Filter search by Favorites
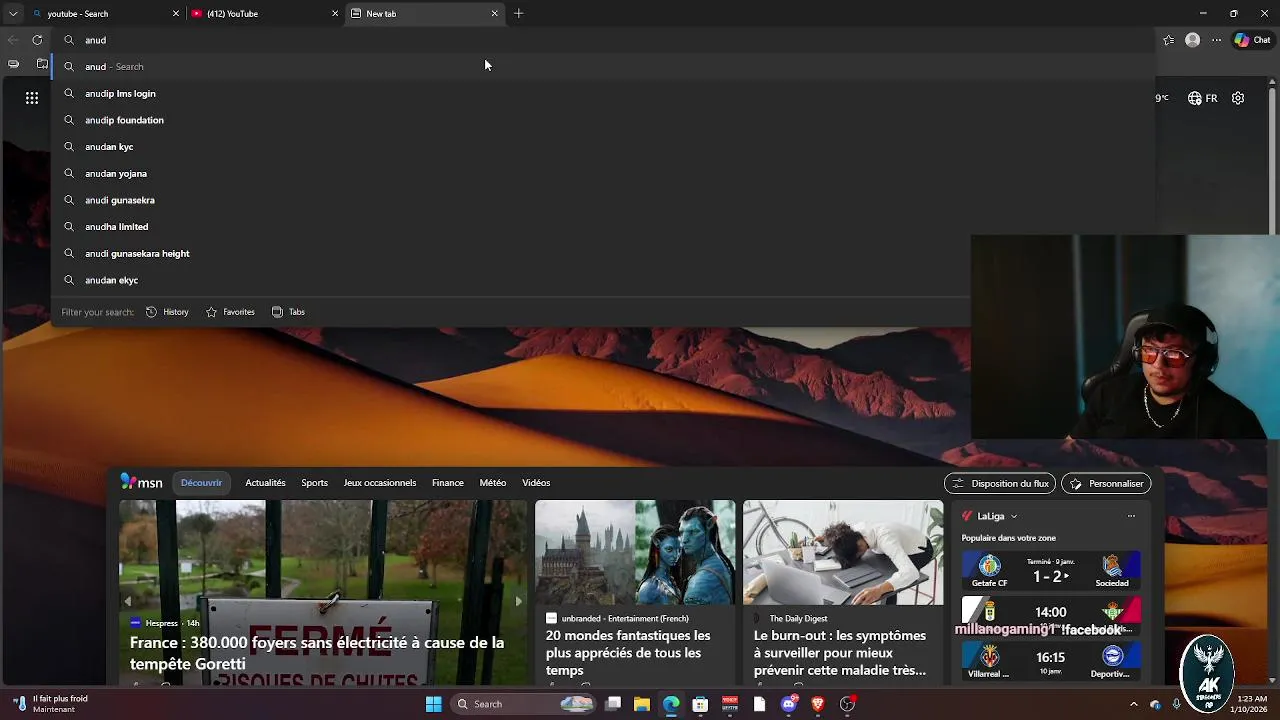This screenshot has width=1280, height=720. (230, 312)
